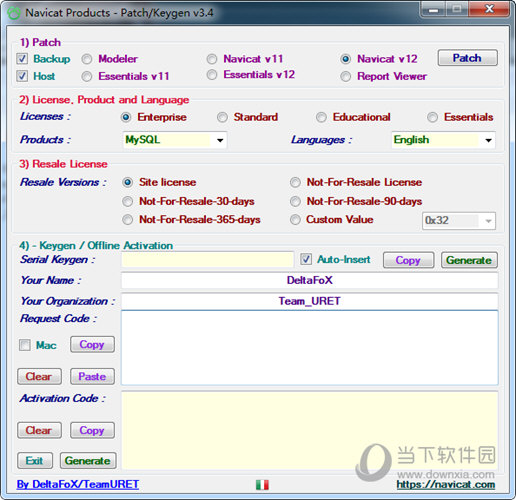Image resolution: width=516 pixels, height=500 pixels.
Task: Open the 0x32 custom value dropdown
Action: tap(459, 221)
